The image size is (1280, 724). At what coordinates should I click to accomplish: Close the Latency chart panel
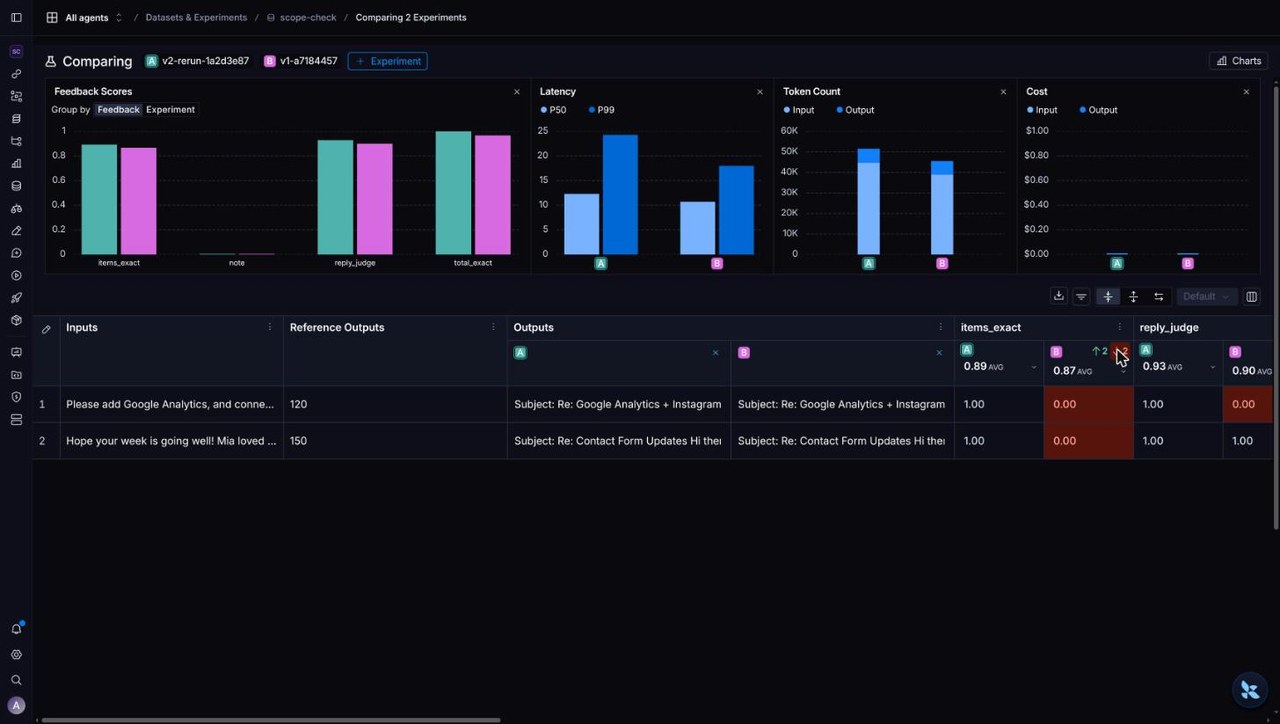(760, 92)
